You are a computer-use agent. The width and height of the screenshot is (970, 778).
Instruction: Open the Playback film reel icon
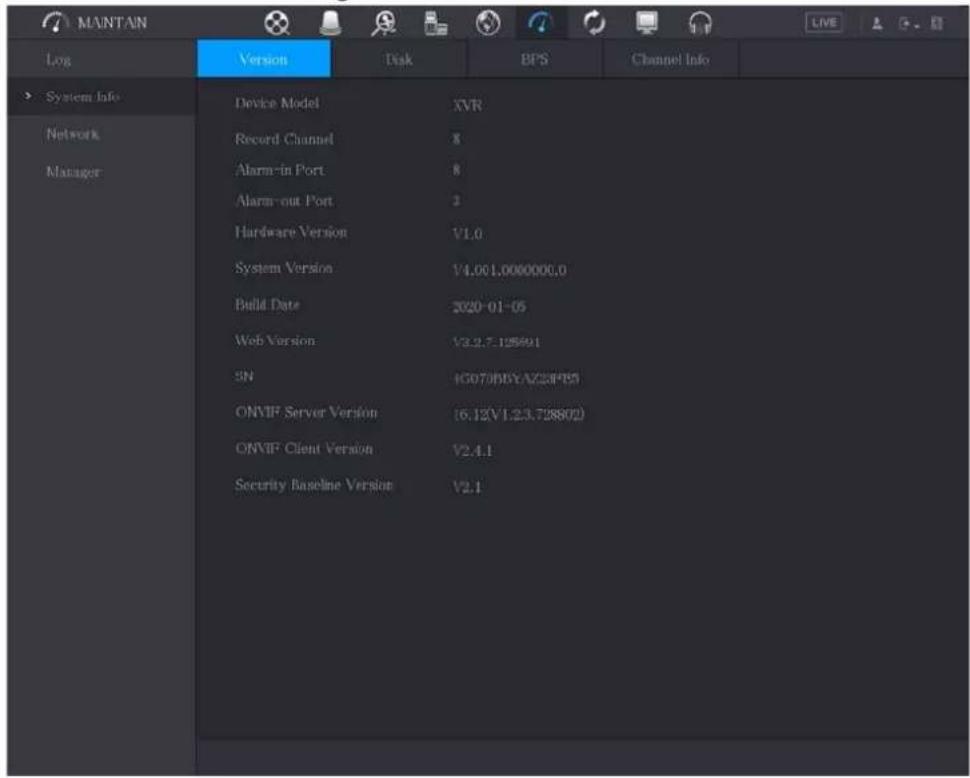(x=277, y=24)
